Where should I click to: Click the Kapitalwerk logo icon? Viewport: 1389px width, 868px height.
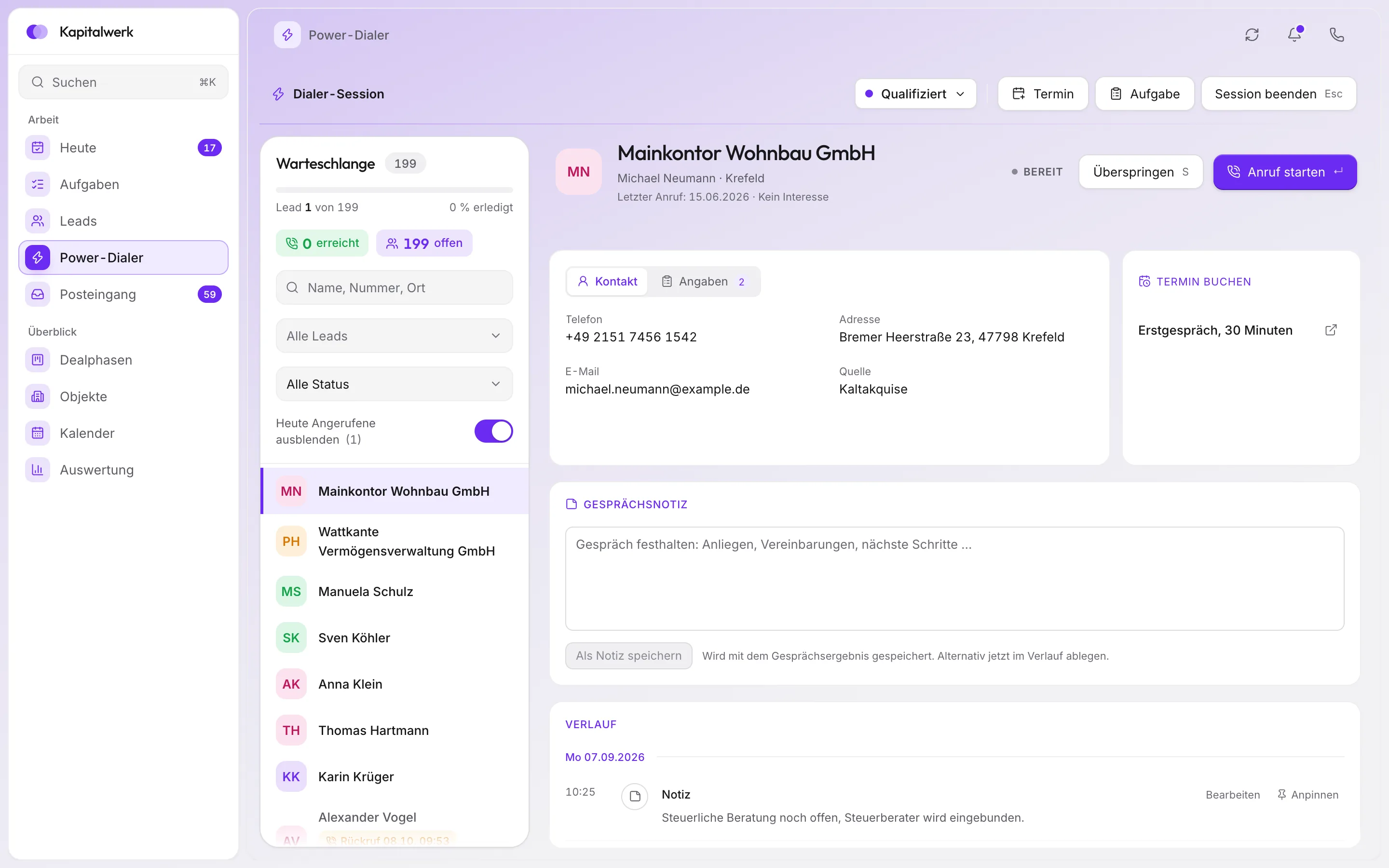click(37, 31)
